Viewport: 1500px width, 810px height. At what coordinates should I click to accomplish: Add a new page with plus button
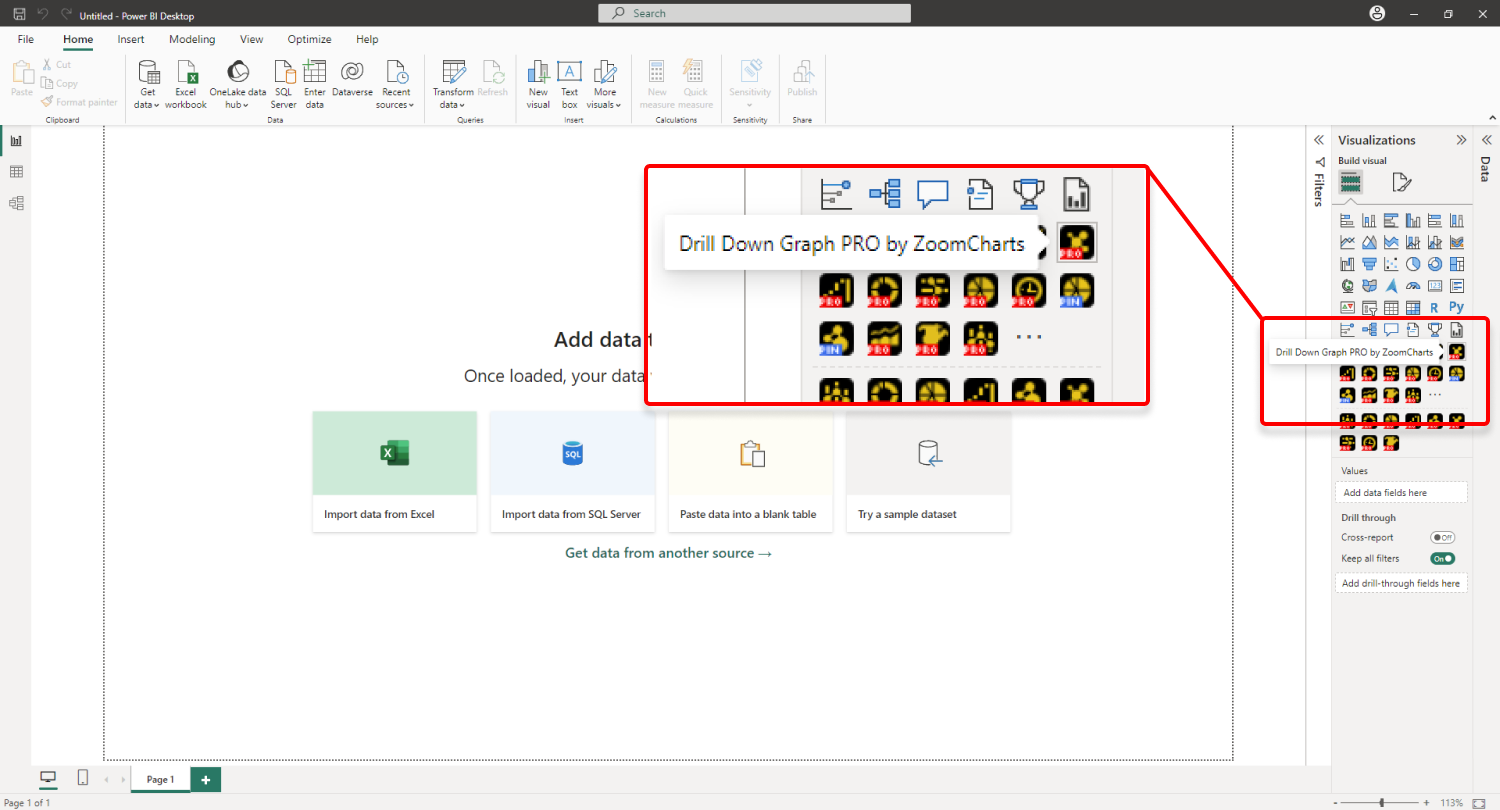pos(206,779)
